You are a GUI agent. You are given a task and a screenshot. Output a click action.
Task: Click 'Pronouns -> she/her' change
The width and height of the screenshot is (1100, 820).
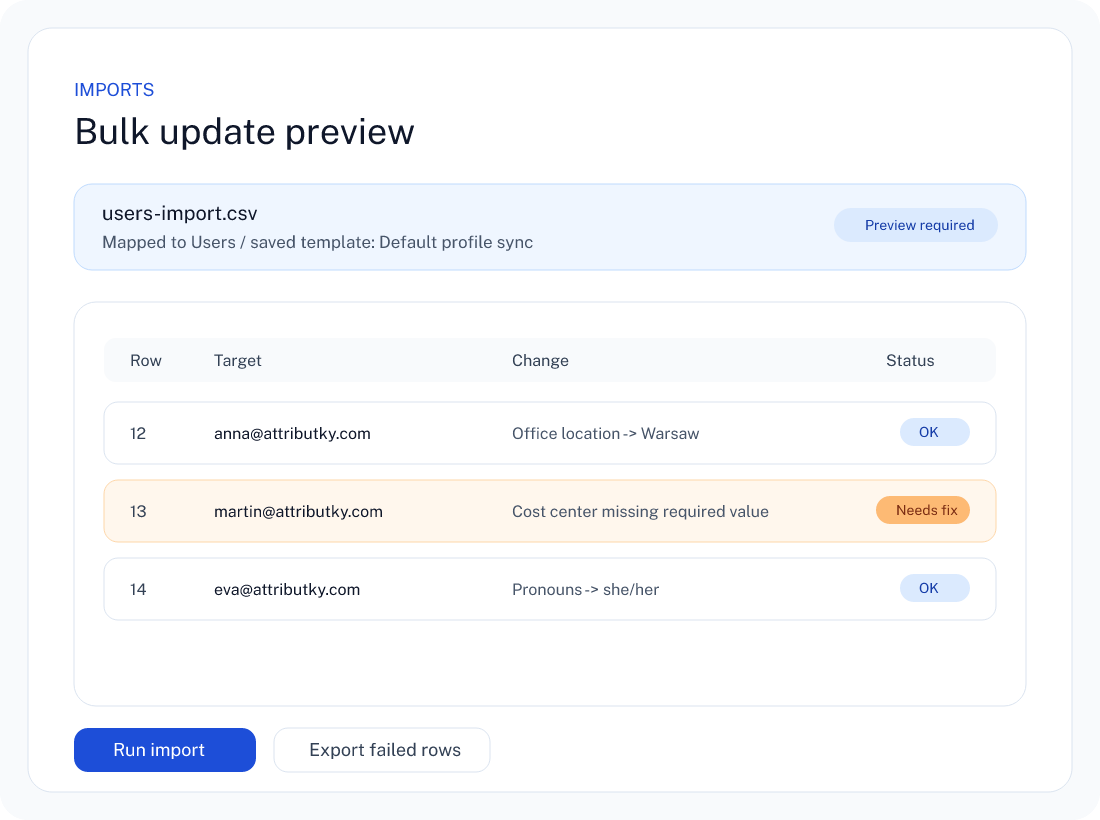click(586, 589)
